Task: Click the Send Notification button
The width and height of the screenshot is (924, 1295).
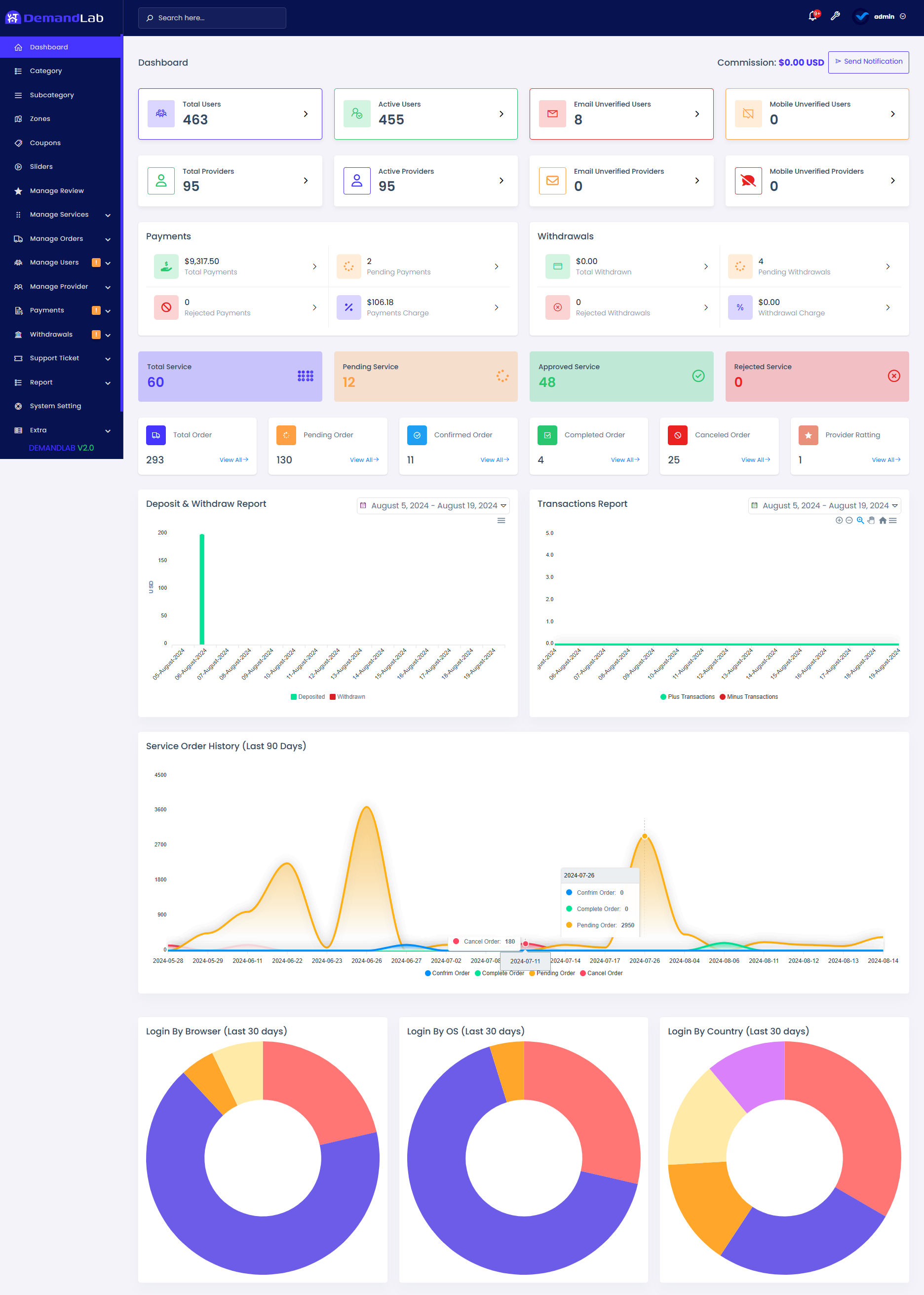Action: pyautogui.click(x=868, y=61)
